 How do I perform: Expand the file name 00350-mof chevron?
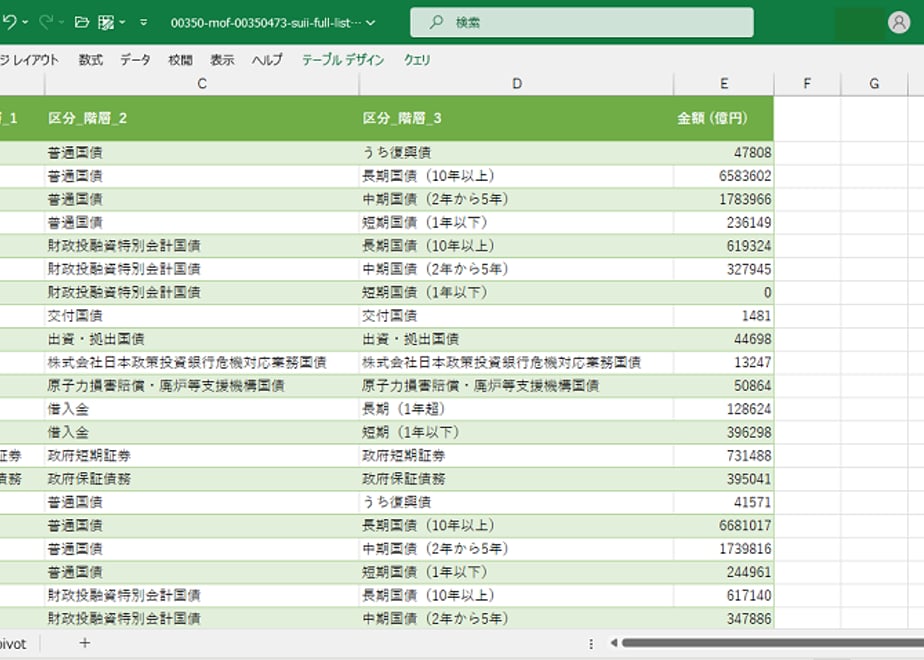pyautogui.click(x=371, y=23)
